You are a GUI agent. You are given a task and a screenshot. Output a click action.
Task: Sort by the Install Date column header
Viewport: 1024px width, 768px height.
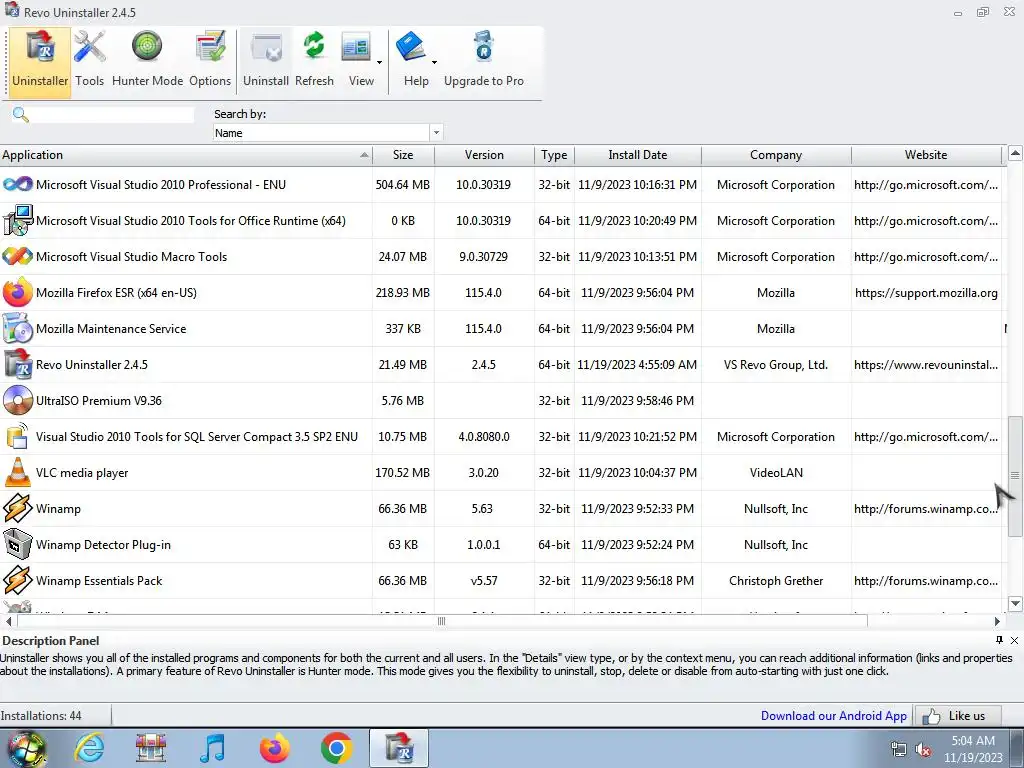[x=637, y=155]
